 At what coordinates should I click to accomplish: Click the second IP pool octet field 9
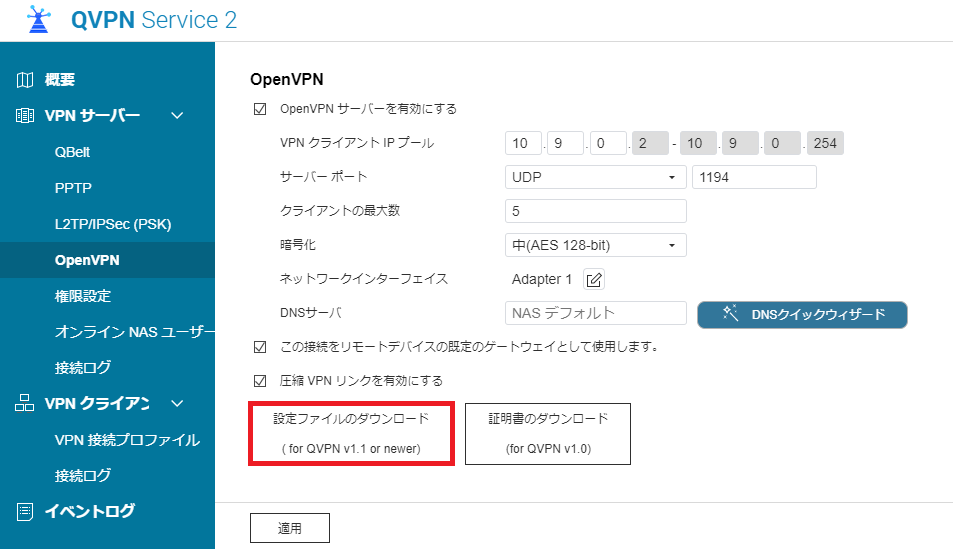[565, 143]
